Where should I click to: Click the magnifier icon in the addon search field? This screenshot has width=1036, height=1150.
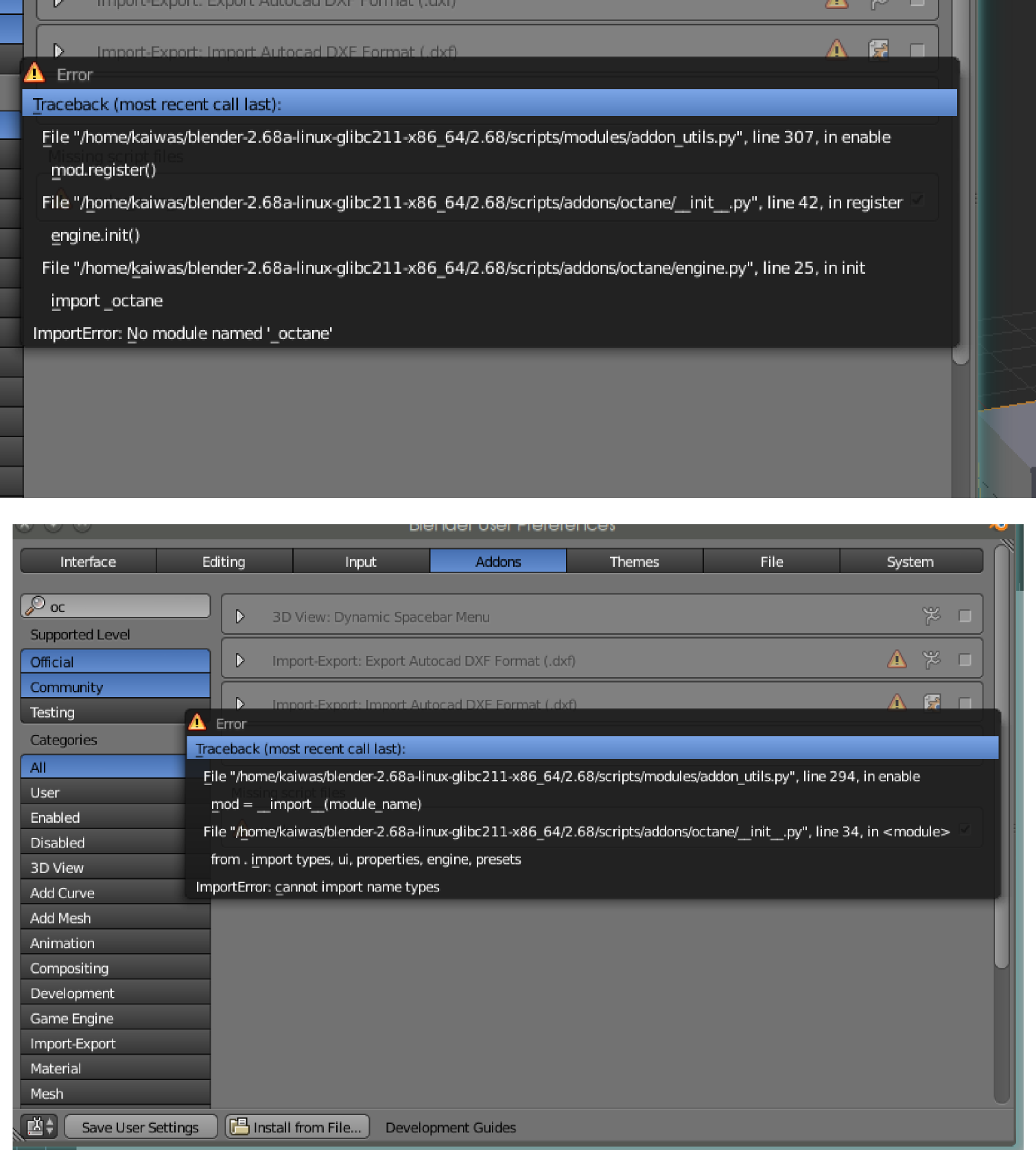tap(35, 605)
